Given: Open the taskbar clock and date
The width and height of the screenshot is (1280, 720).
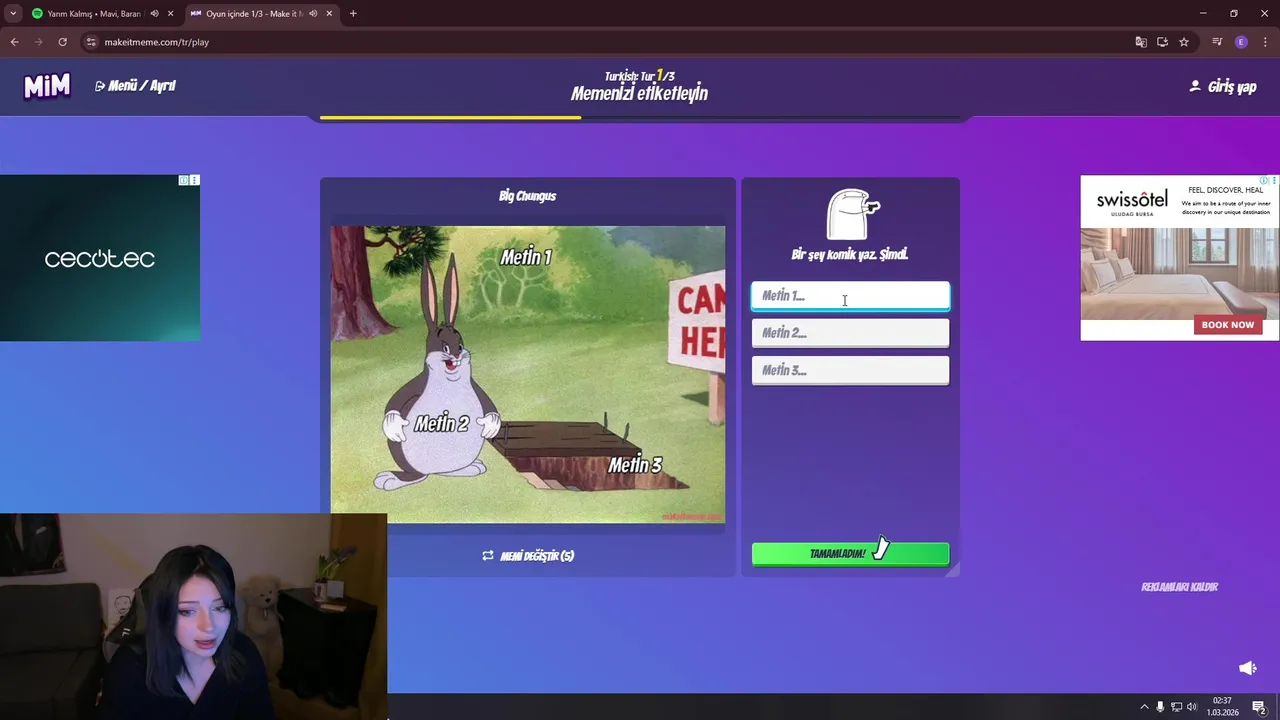Looking at the screenshot, I should (1222, 707).
